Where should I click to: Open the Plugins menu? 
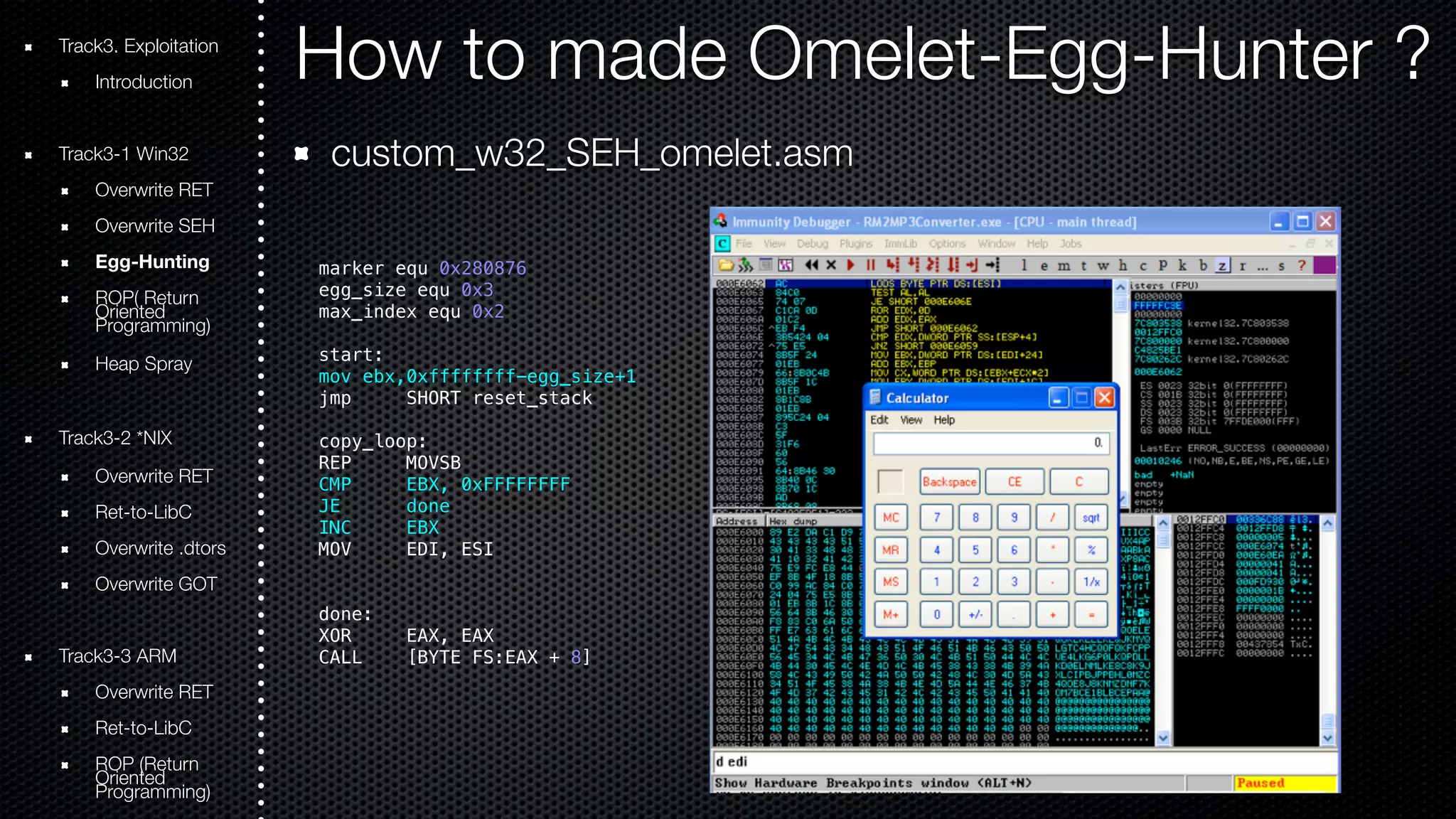[x=856, y=243]
